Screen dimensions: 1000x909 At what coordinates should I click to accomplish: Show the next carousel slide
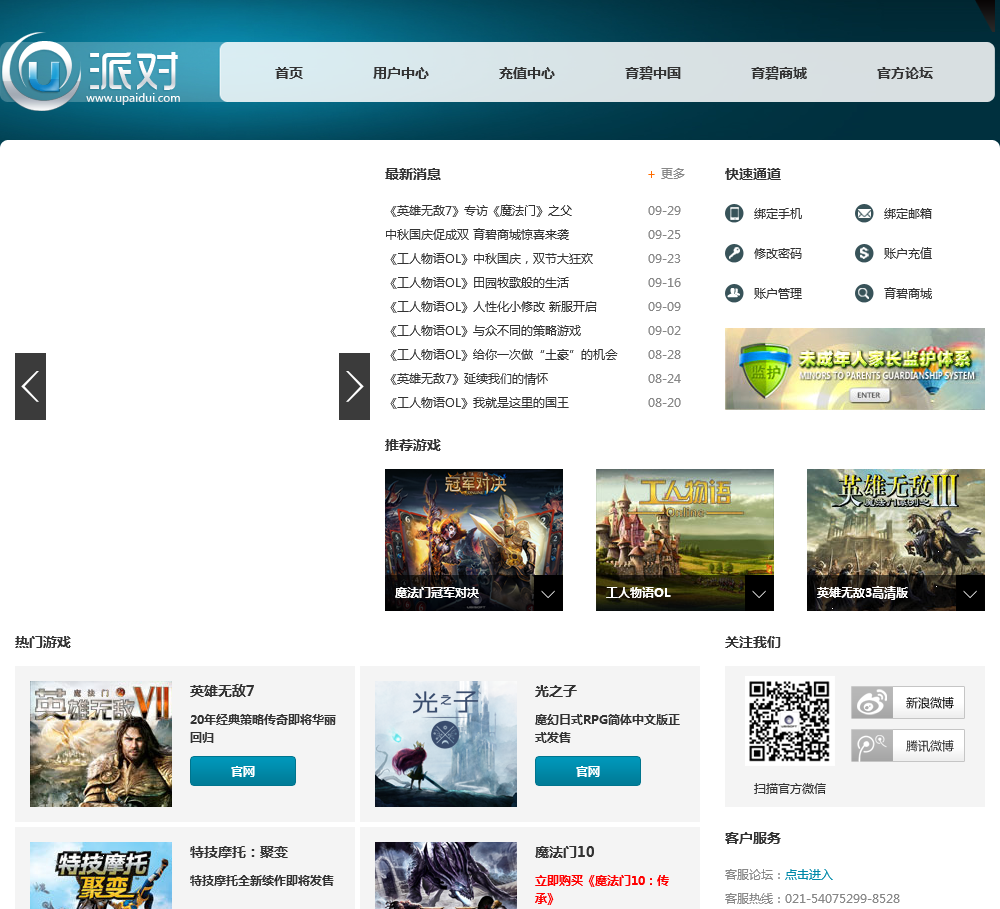coord(355,386)
